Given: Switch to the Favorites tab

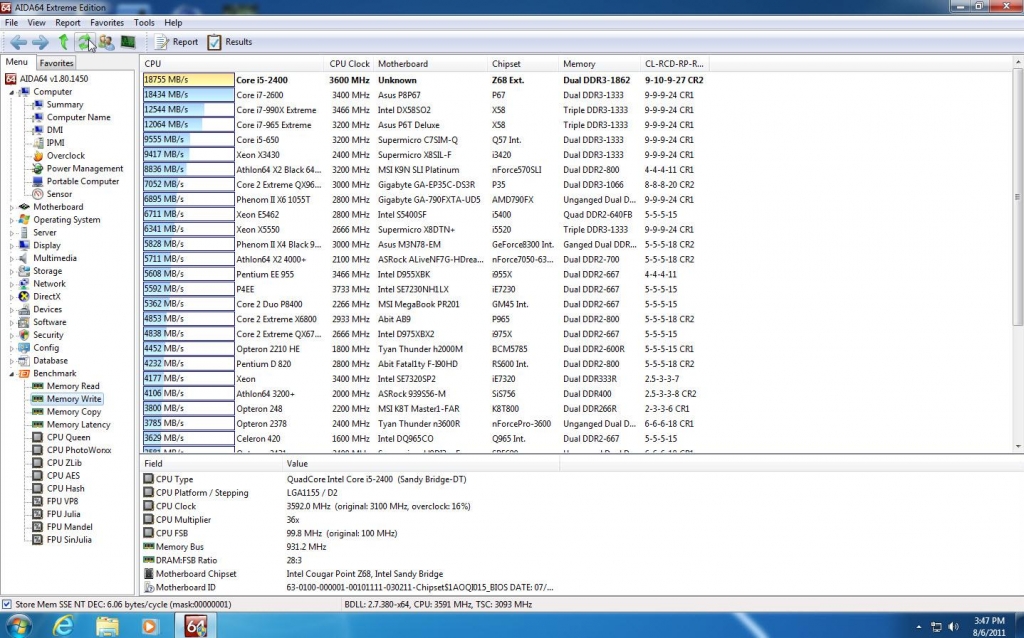Looking at the screenshot, I should (x=56, y=63).
